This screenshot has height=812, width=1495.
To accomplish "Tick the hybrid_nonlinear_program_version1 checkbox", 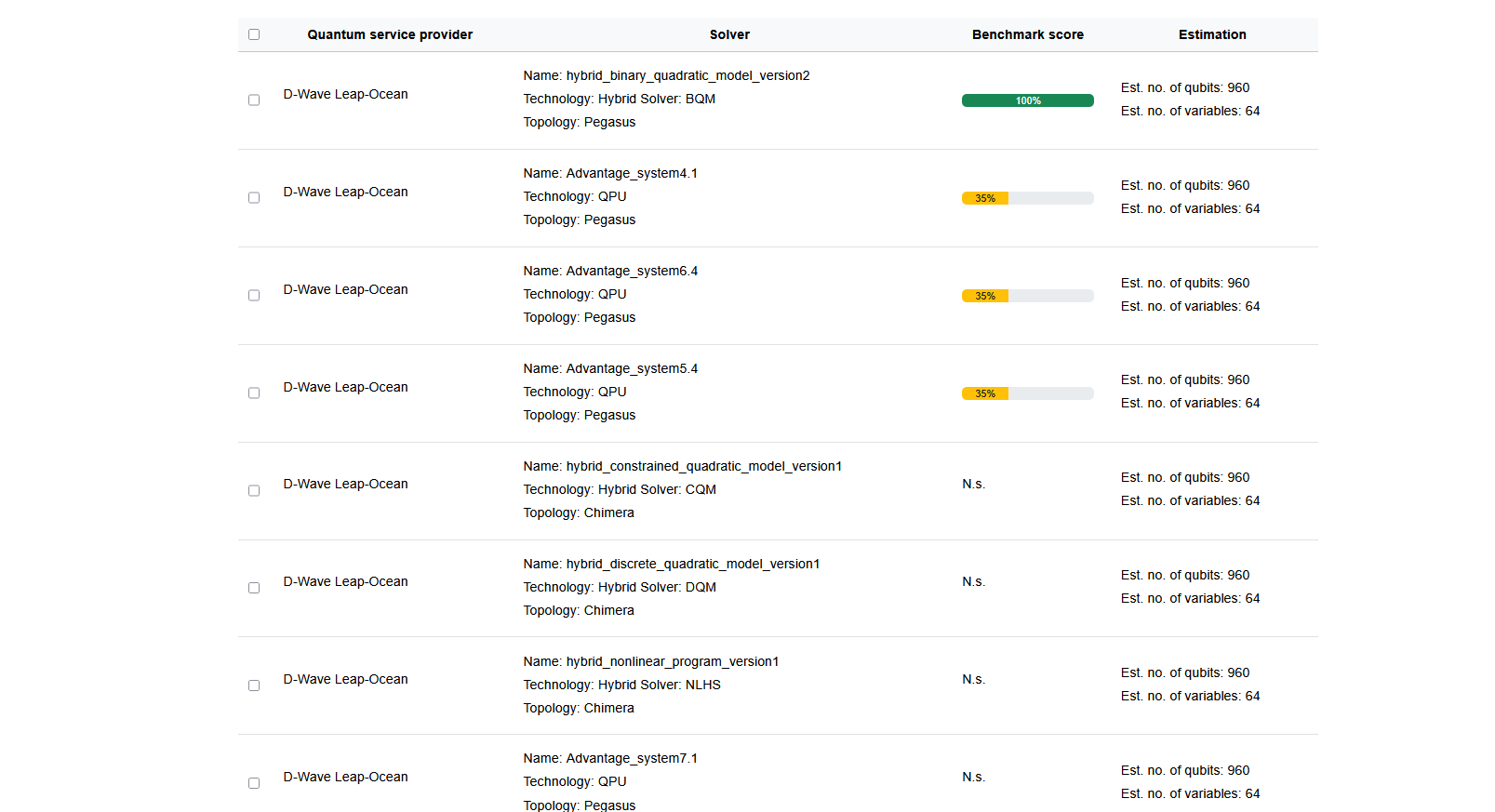I will (254, 686).
